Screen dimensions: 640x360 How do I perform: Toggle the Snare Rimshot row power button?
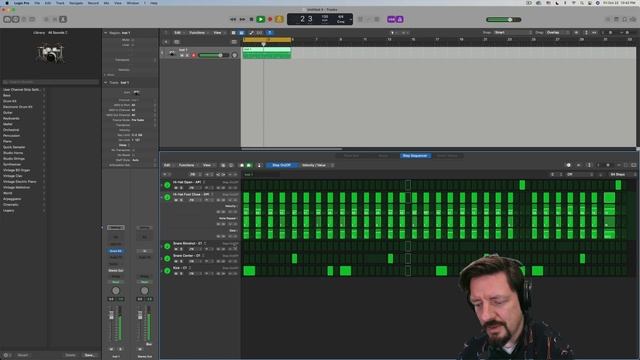[167, 246]
